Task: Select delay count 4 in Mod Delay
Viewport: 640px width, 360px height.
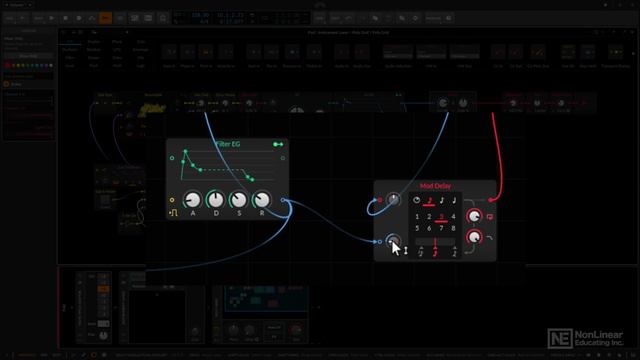Action: 453,217
